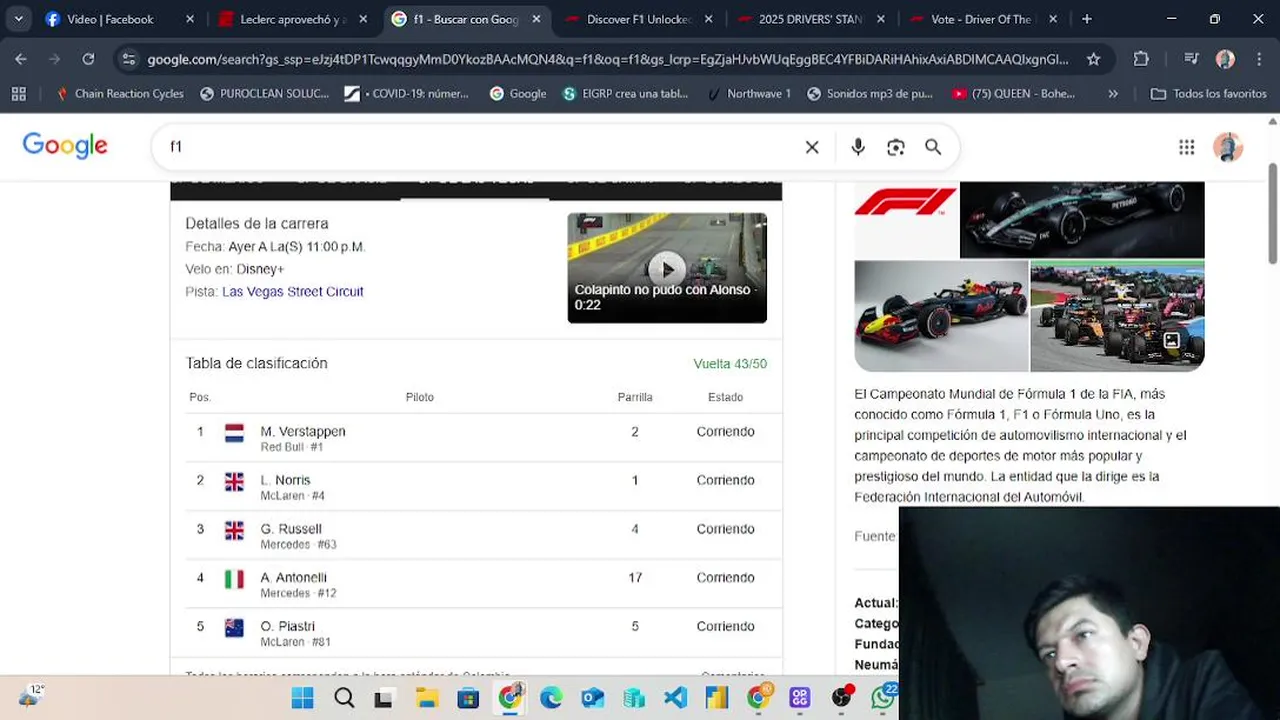Open the Sonidos mp3 de pu... bookmark
Screen dimensions: 1280x720
point(870,93)
